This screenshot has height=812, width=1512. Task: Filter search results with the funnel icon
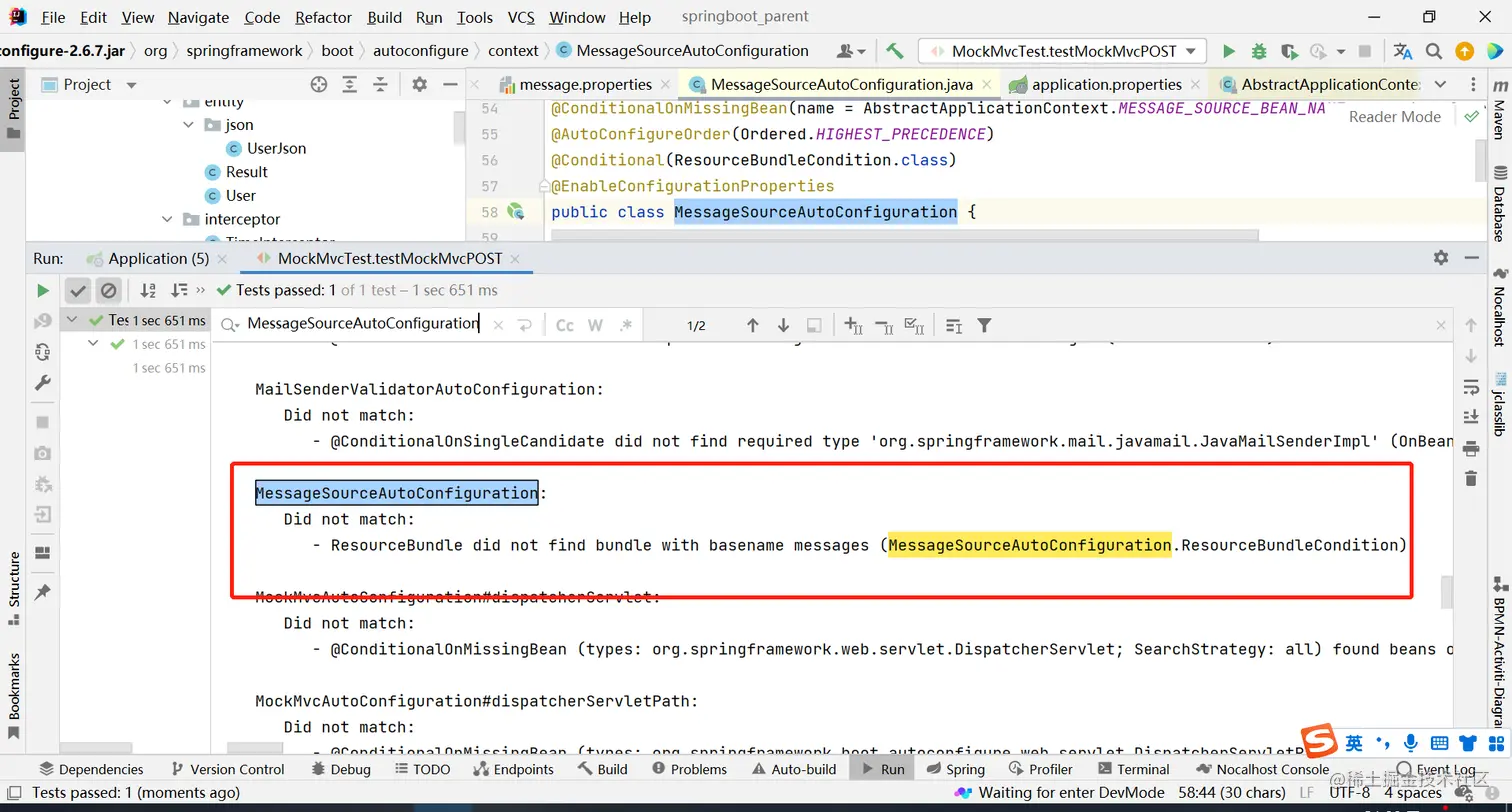[984, 325]
